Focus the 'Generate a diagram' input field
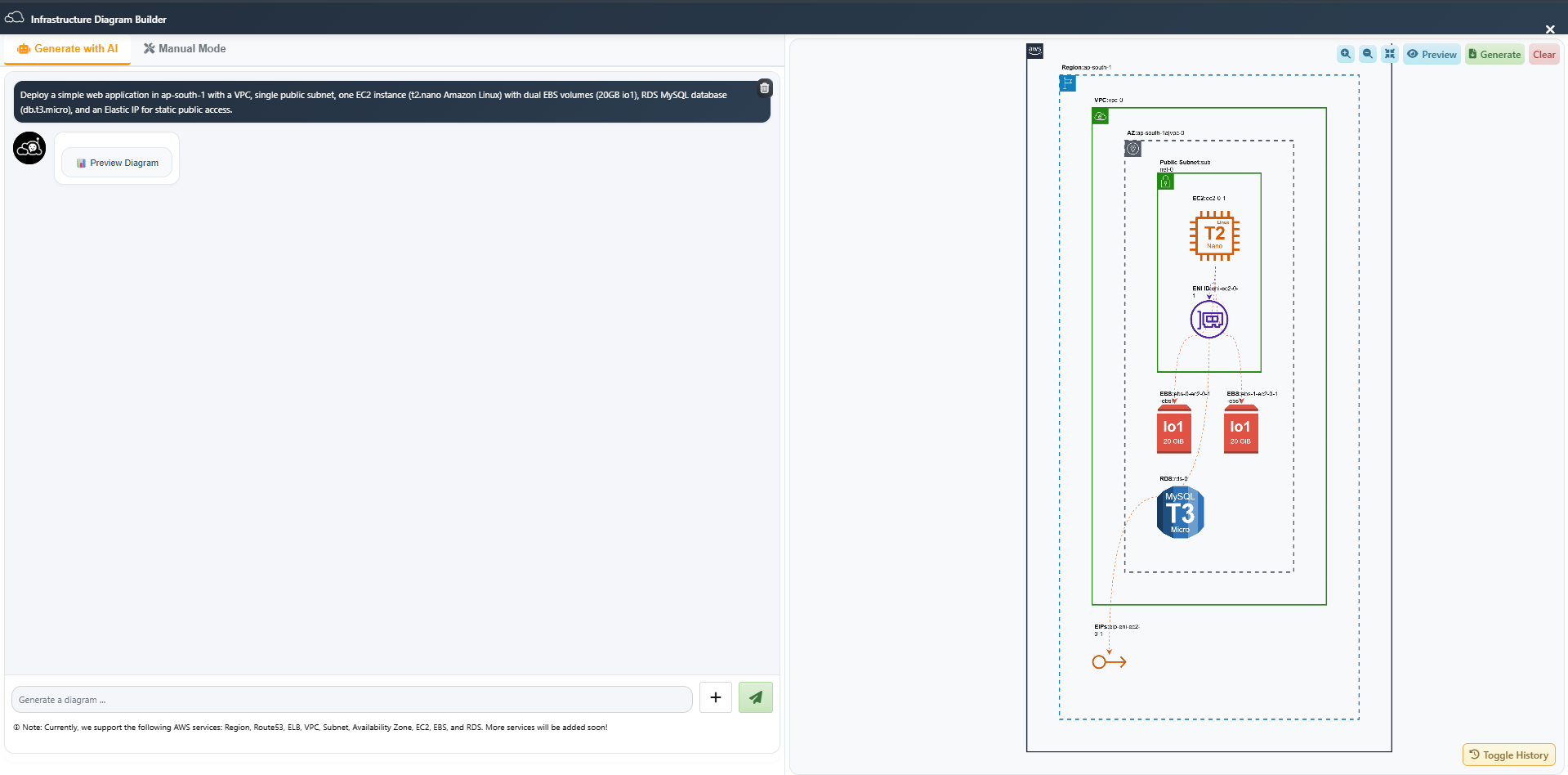Screen dimensions: 1568x775 pos(352,700)
